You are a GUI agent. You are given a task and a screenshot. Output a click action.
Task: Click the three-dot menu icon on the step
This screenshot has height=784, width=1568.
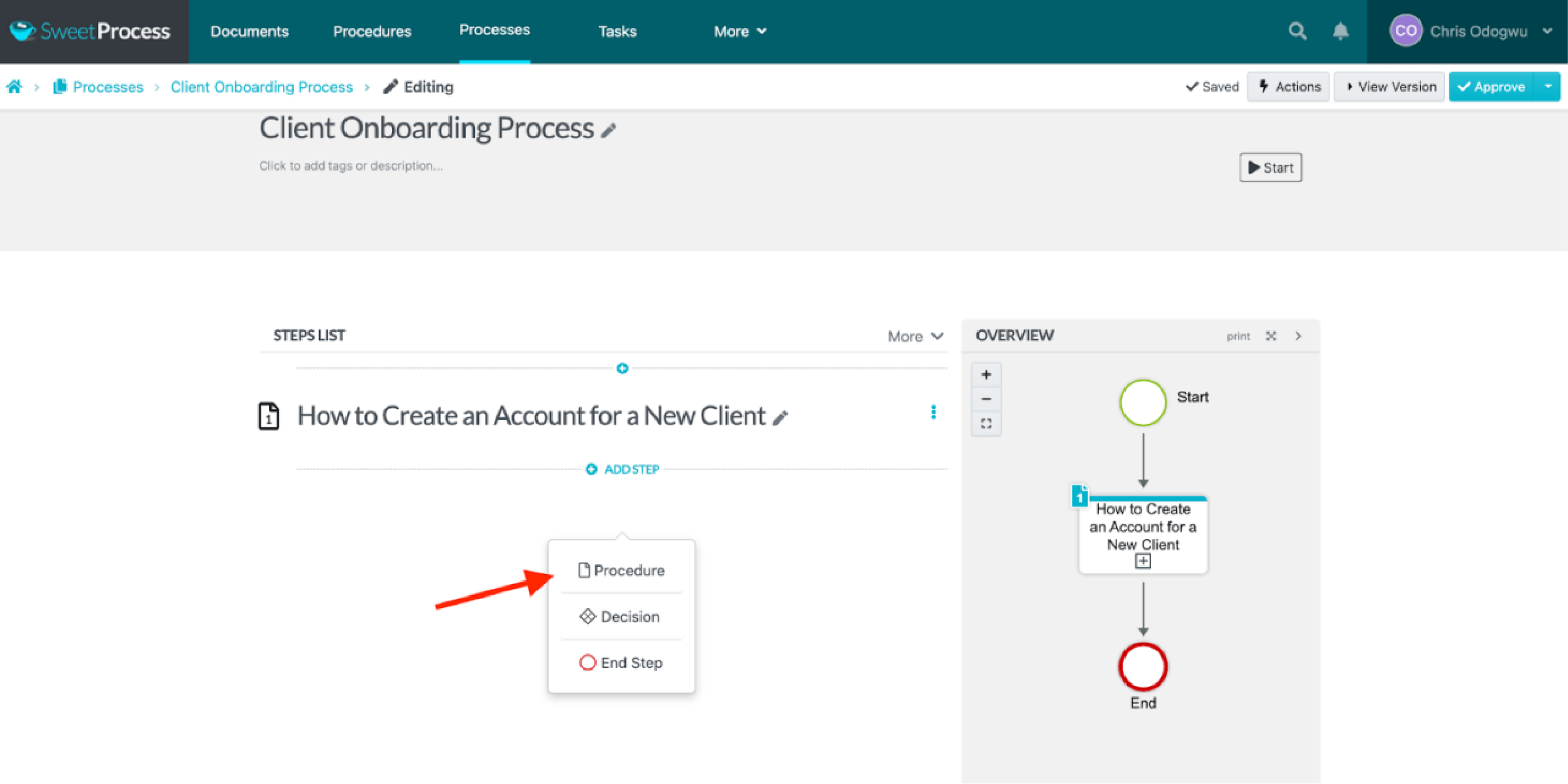[x=932, y=413]
